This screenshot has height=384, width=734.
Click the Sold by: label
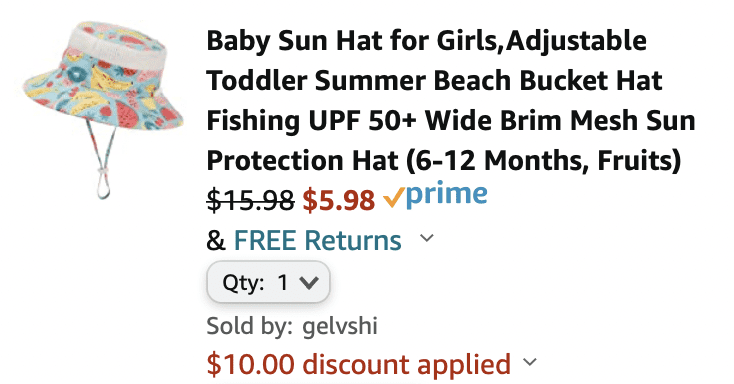click(x=250, y=326)
